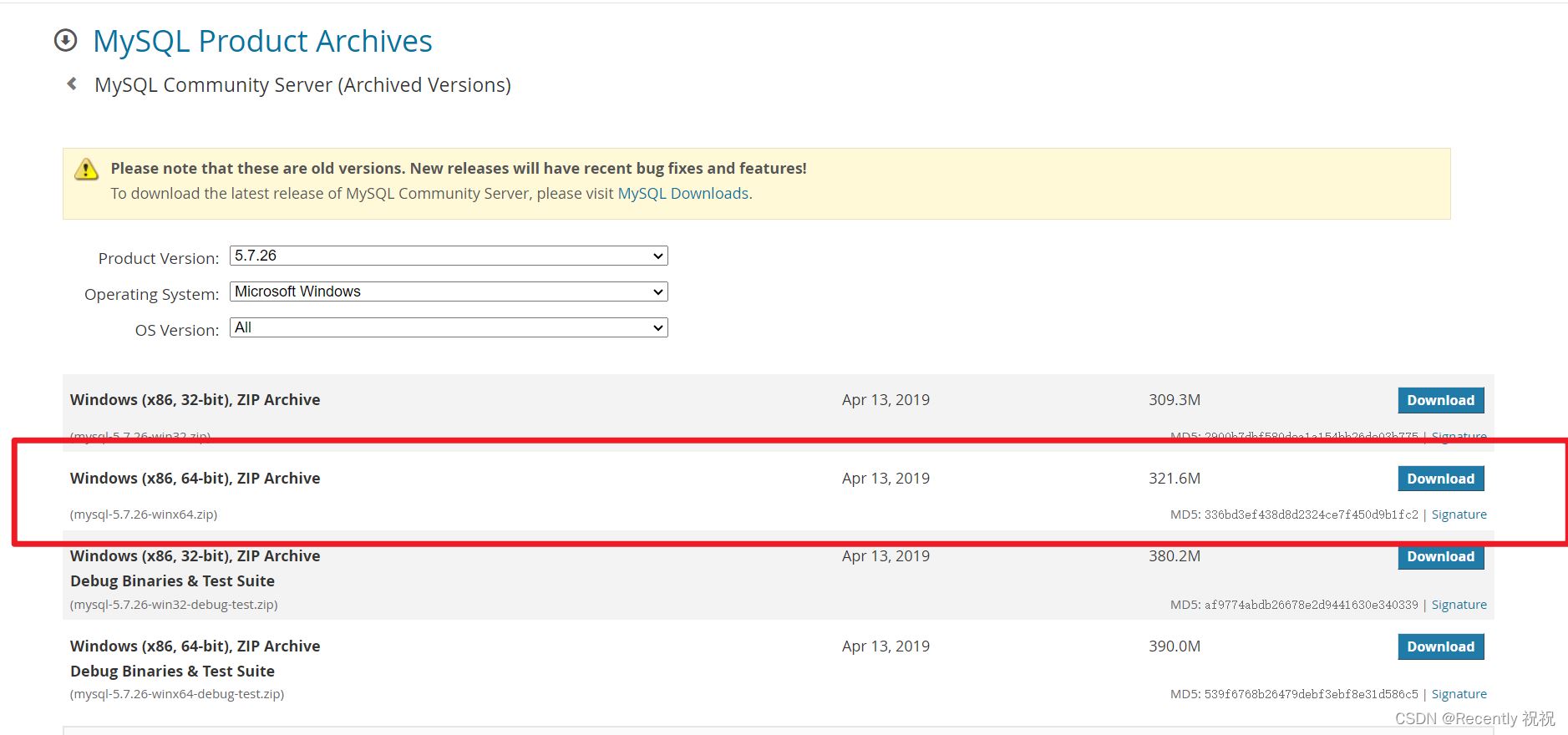Open Signature link for mysql-5.7.26-win32-debug-test.zip
The height and width of the screenshot is (735, 1568).
pos(1459,605)
